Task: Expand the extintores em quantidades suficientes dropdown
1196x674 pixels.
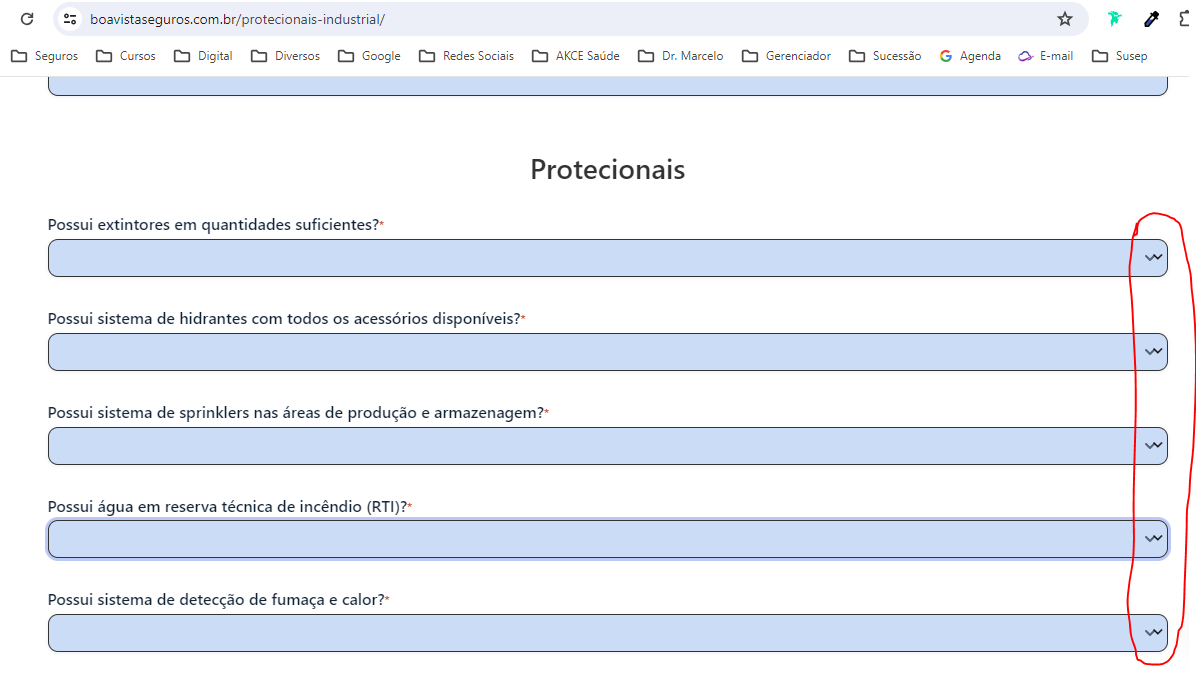Action: pyautogui.click(x=607, y=258)
